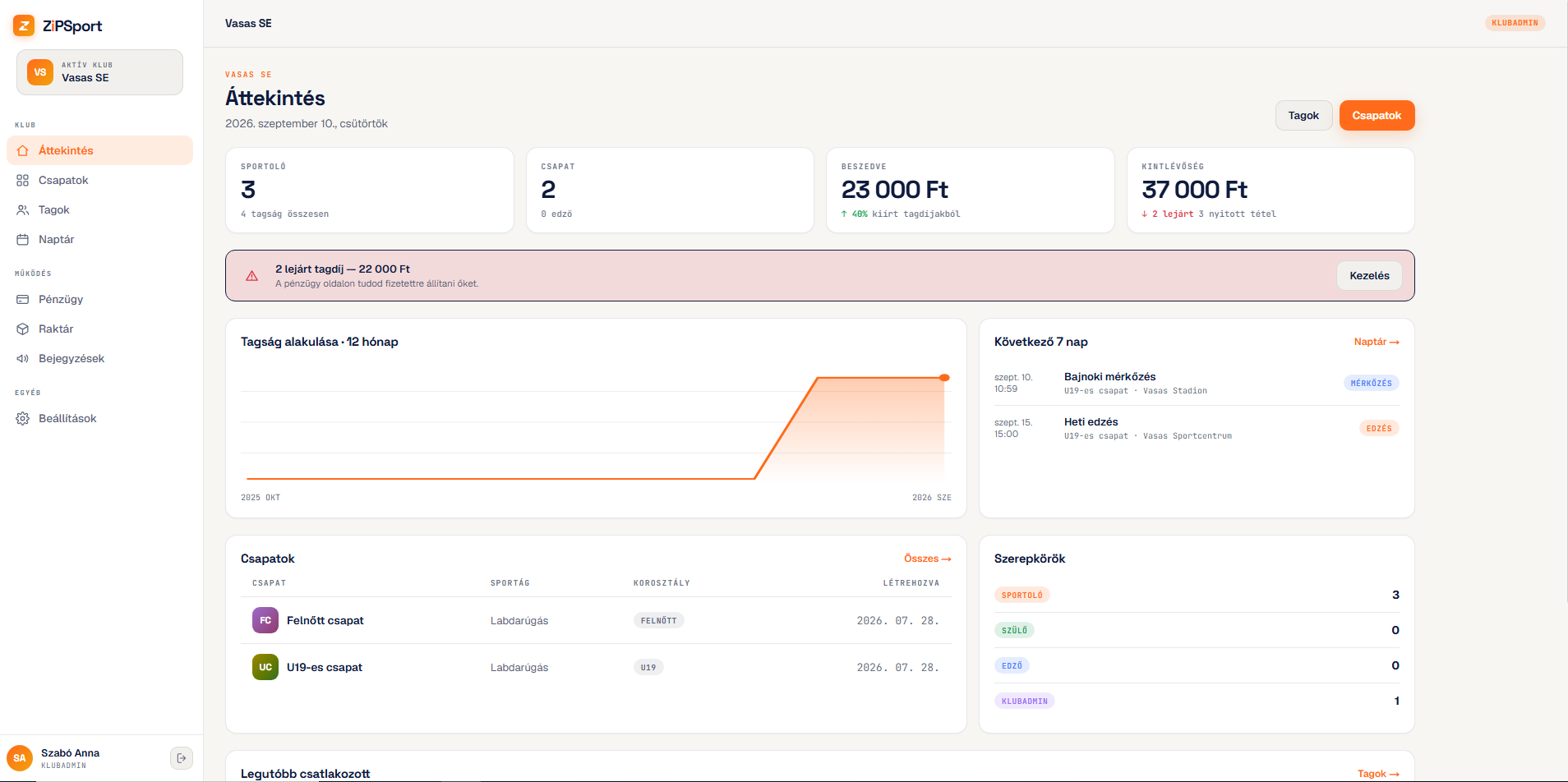Click the EDZÉS event tag
This screenshot has width=1568, height=782.
[1379, 428]
